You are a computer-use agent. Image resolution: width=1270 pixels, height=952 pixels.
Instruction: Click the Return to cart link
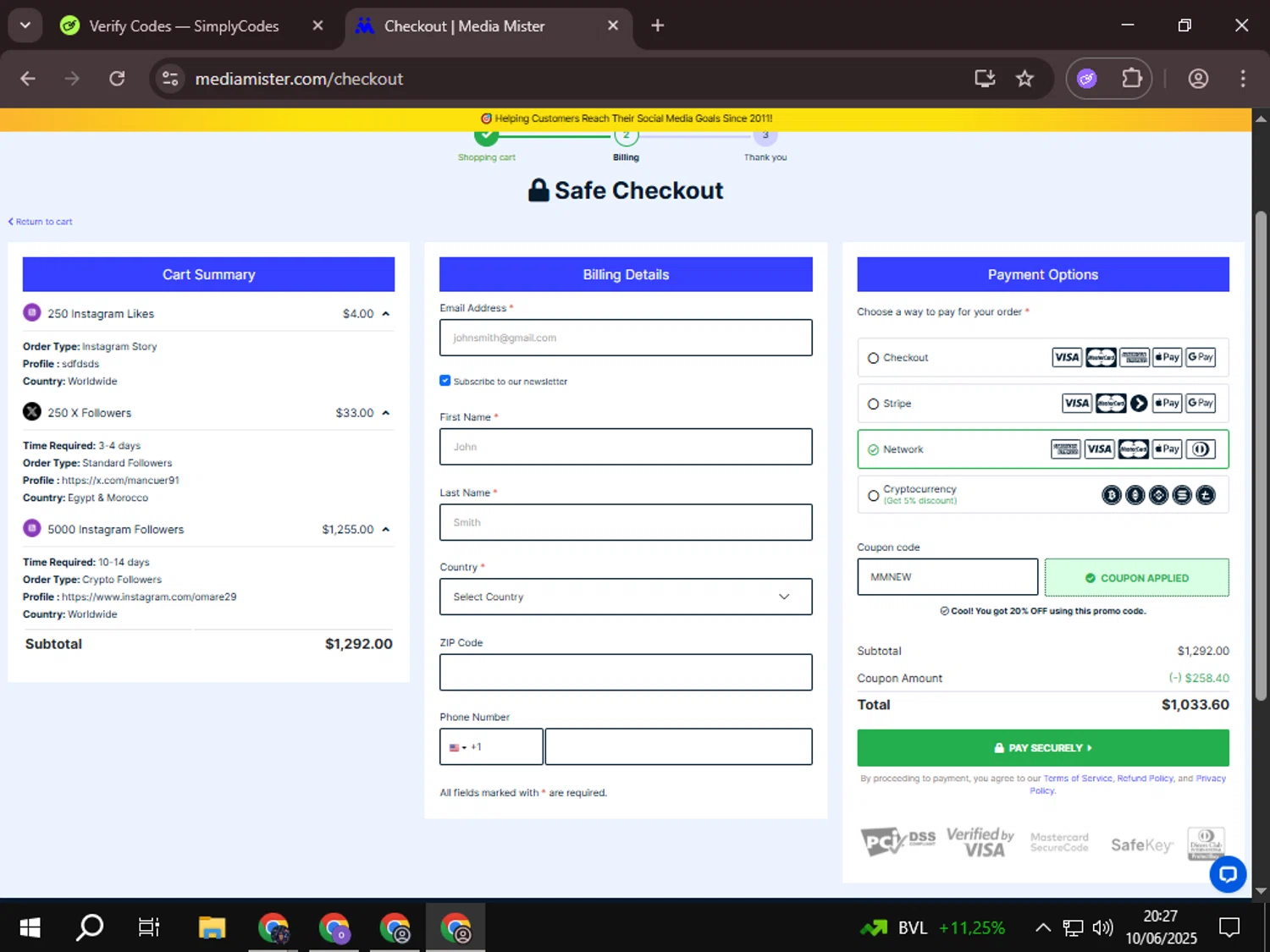(41, 222)
